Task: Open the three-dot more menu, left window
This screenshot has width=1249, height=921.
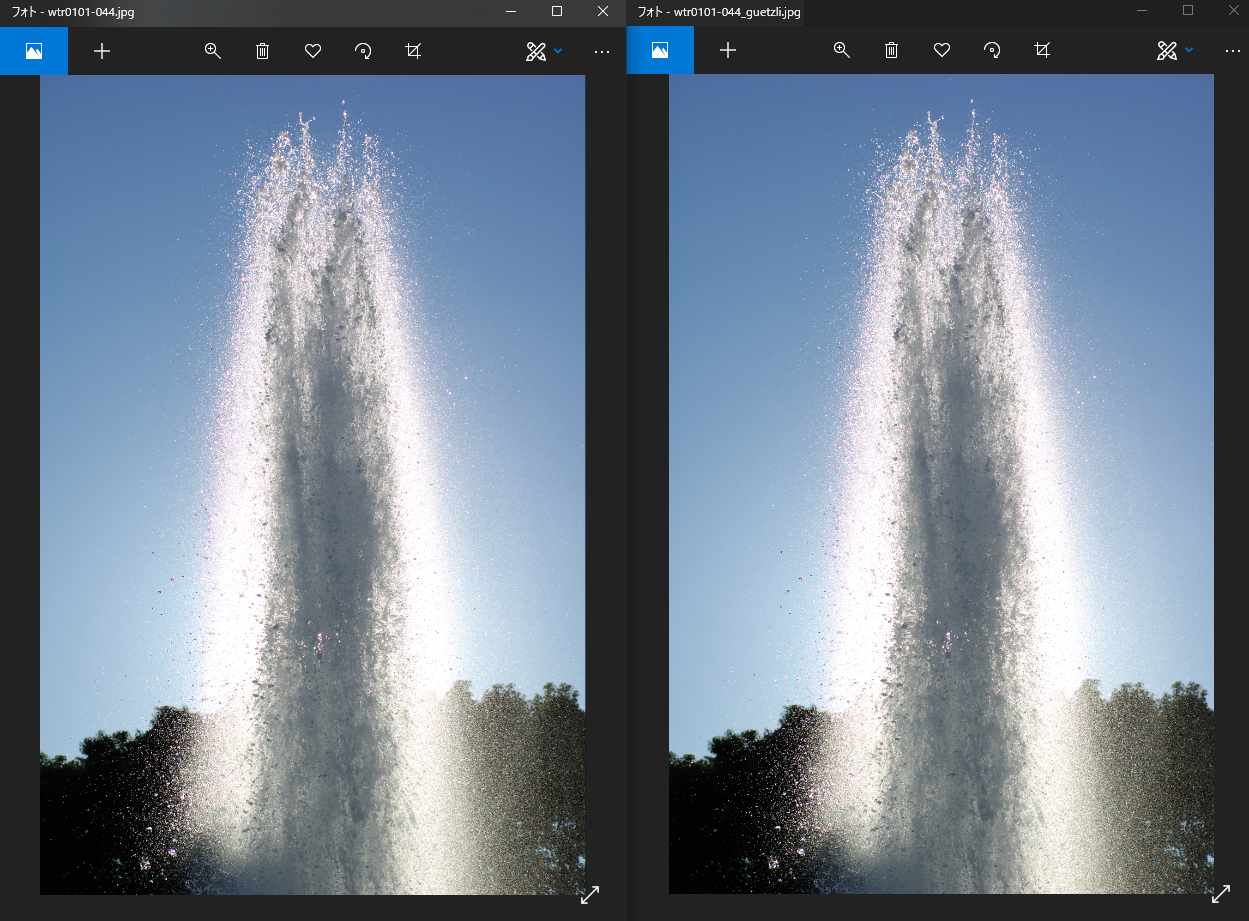Action: click(x=602, y=51)
